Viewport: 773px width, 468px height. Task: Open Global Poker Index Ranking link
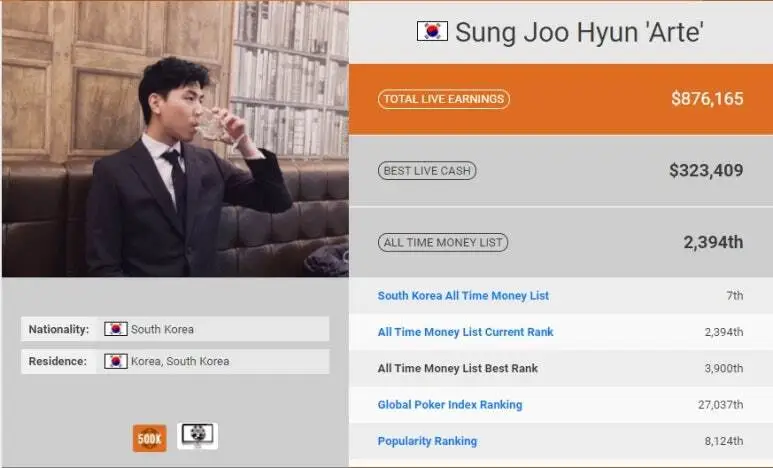click(450, 404)
